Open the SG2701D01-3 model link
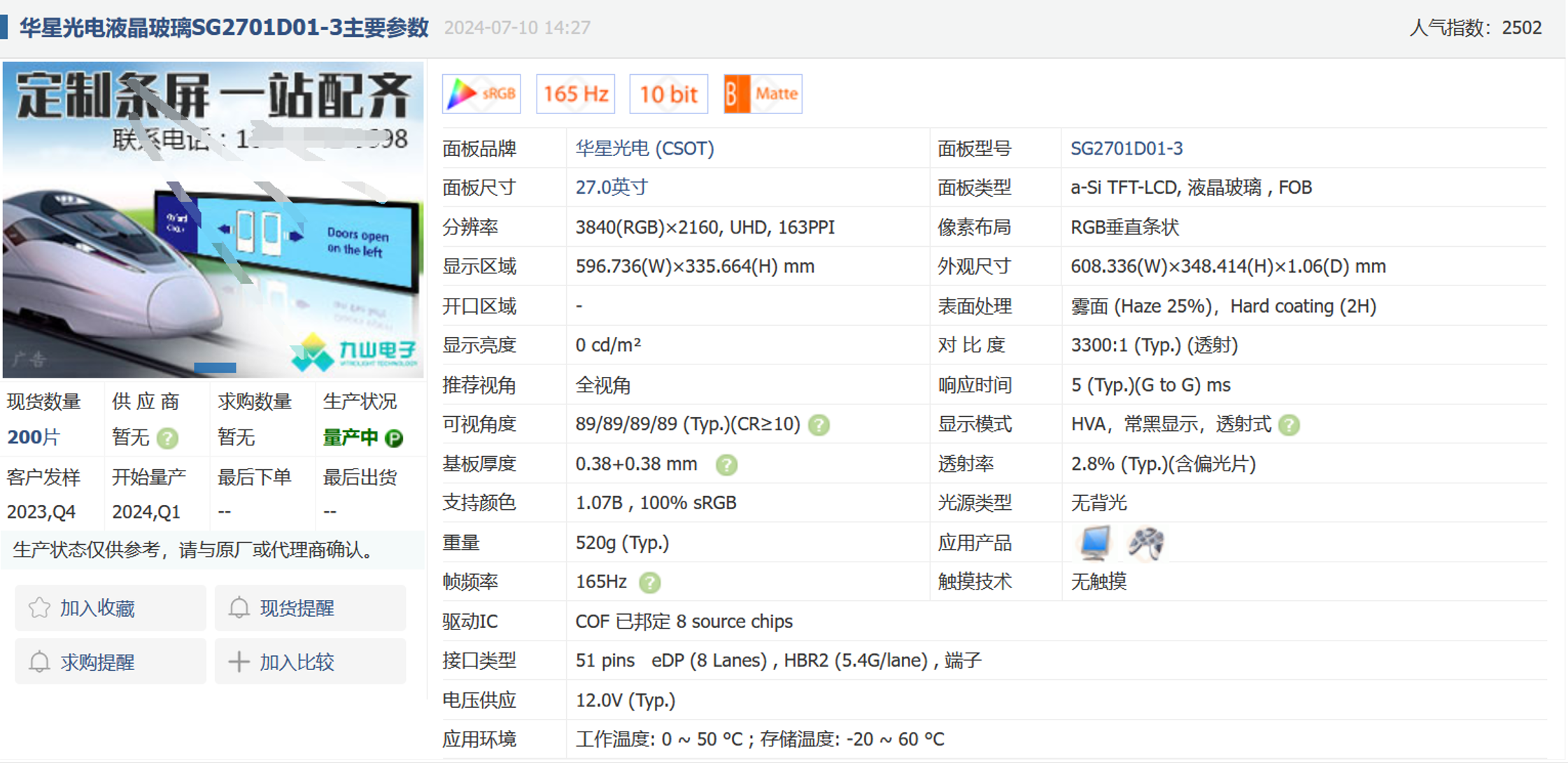The width and height of the screenshot is (1568, 763). pyautogui.click(x=1126, y=148)
